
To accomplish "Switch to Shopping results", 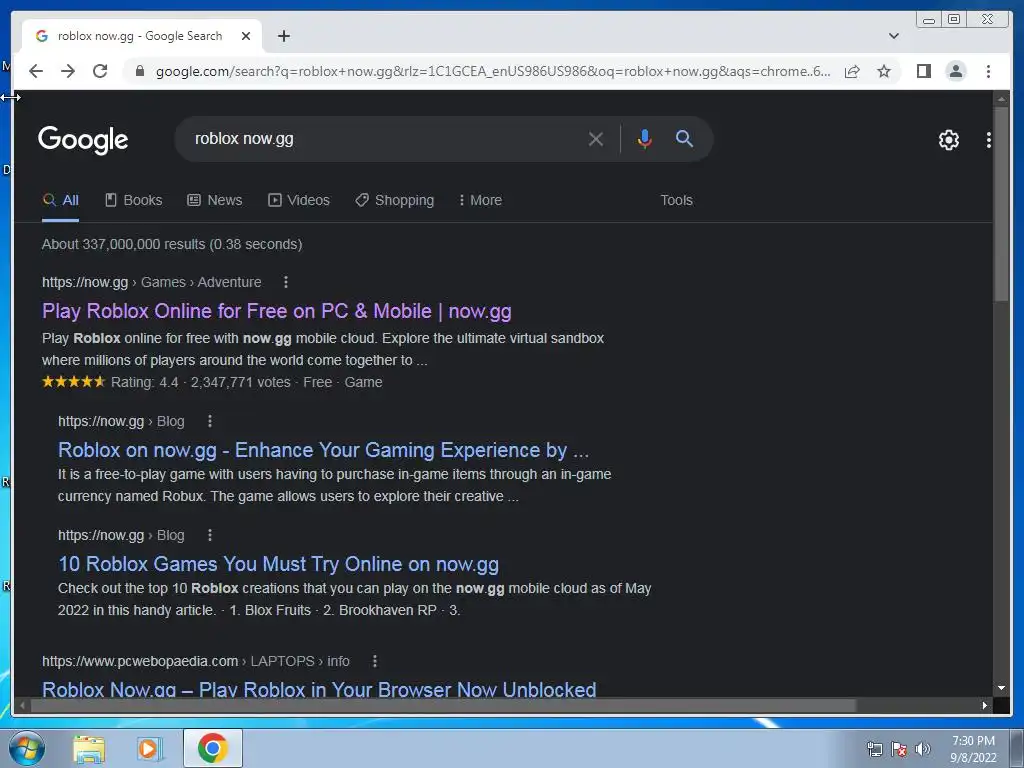I will pos(394,200).
